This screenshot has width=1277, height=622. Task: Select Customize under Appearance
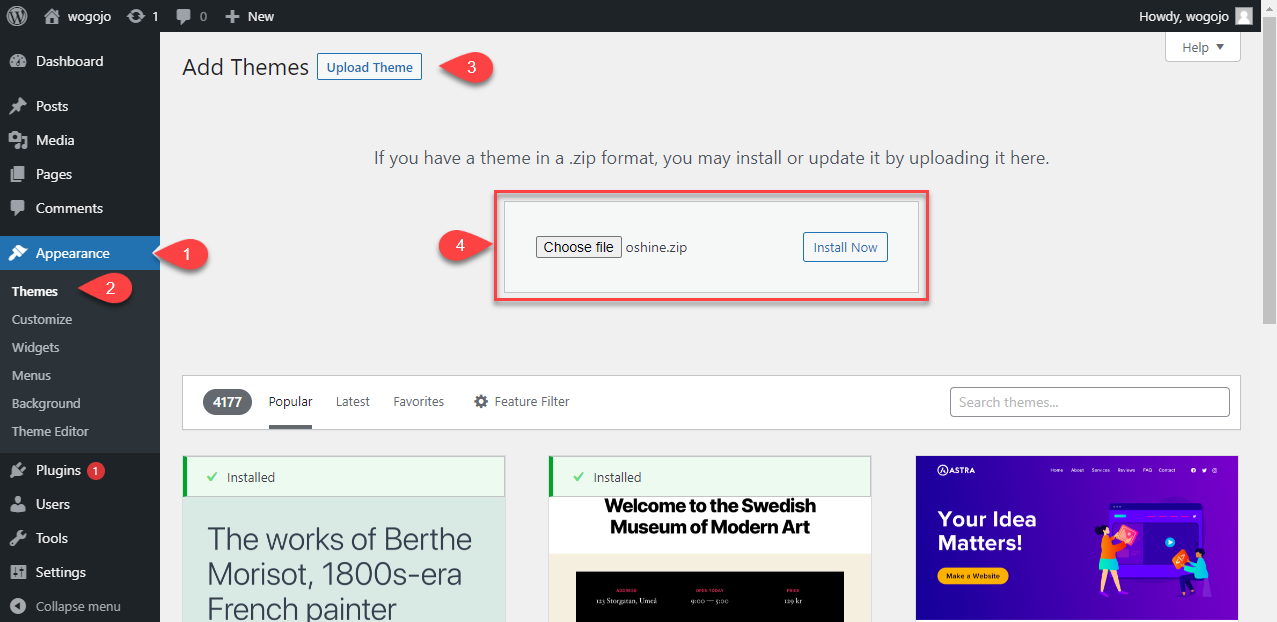42,319
